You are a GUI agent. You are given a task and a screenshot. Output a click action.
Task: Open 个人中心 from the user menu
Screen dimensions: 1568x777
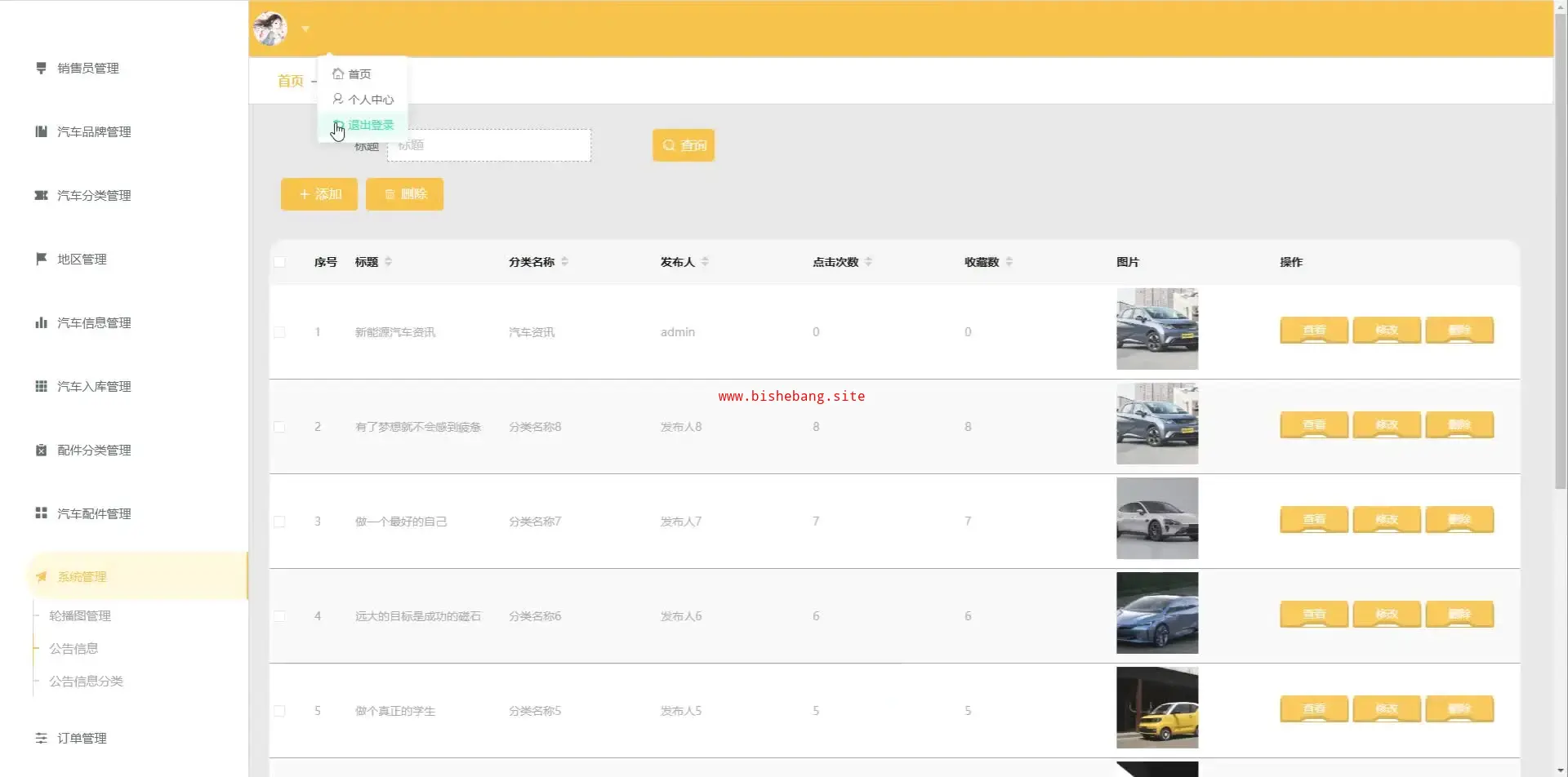tap(370, 100)
